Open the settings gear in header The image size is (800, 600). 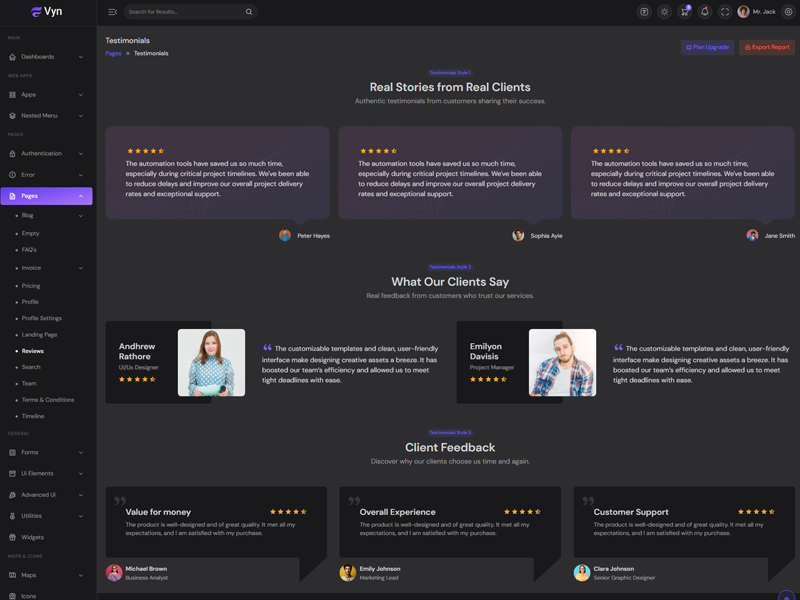(x=788, y=12)
